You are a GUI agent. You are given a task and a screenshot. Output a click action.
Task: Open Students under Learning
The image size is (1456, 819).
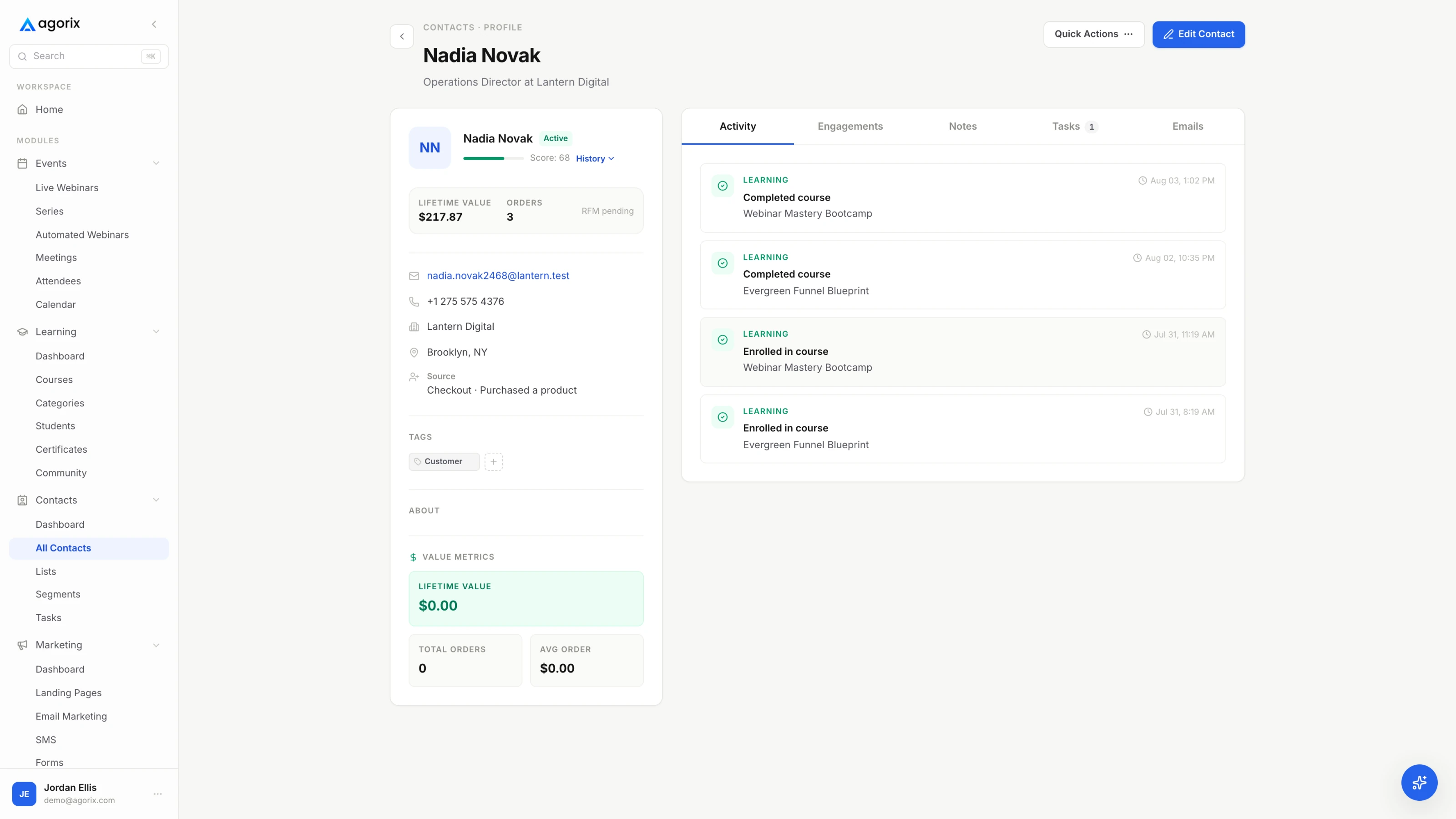[55, 426]
